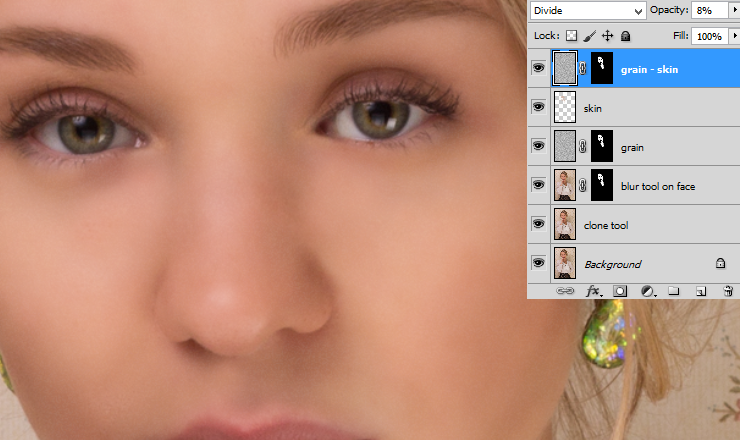Hide the grain layer

pos(538,146)
